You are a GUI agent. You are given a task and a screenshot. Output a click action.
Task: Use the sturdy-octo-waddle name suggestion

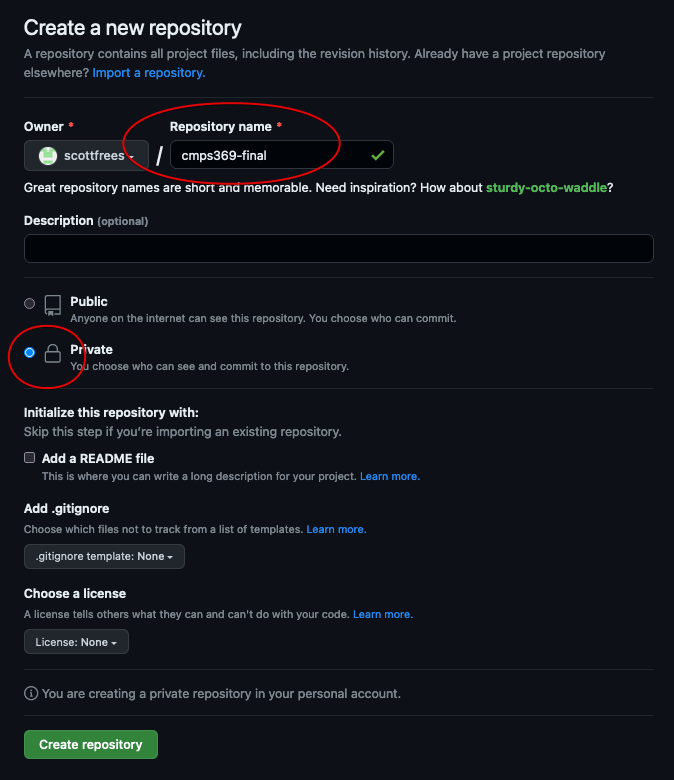548,188
